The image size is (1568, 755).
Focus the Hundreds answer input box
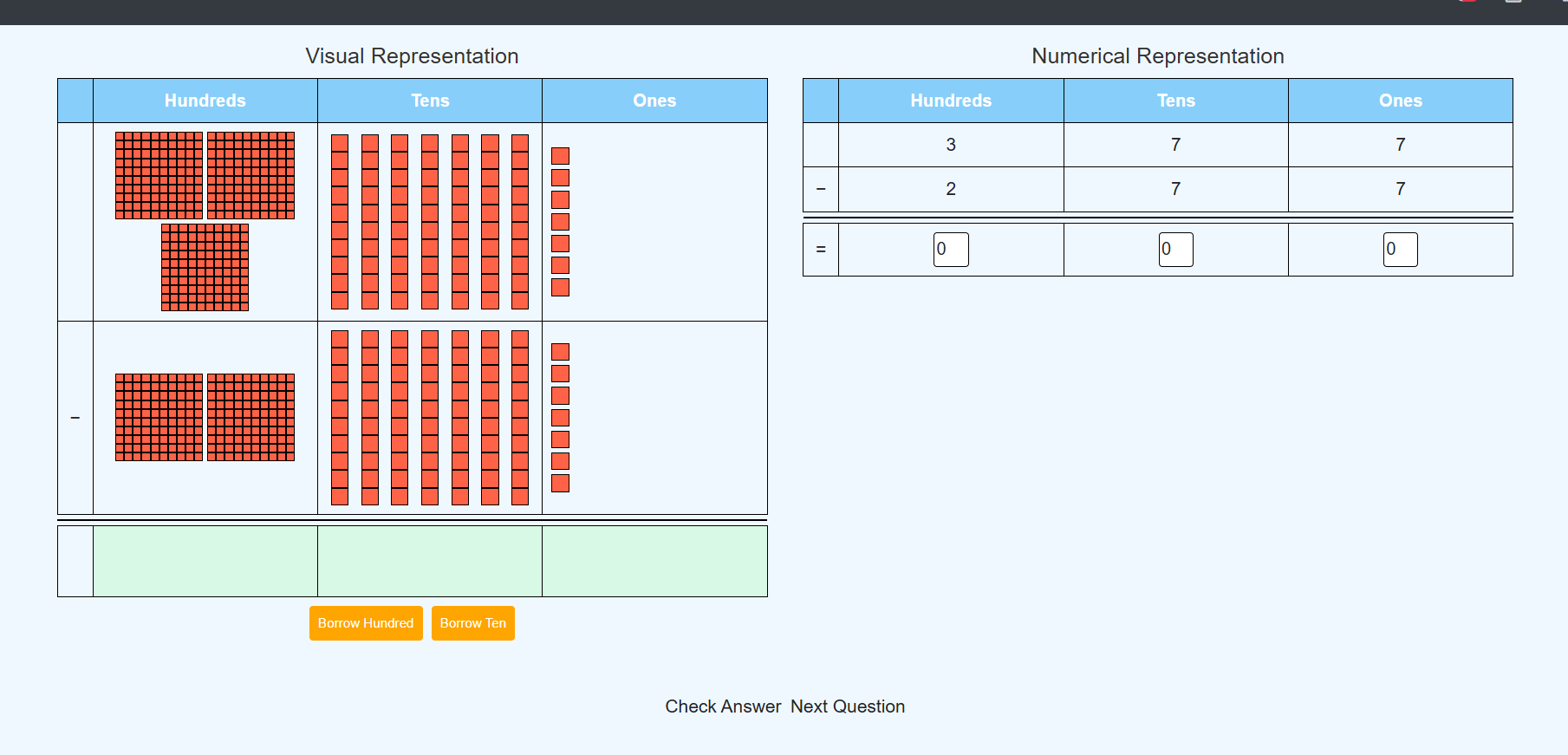click(x=950, y=250)
